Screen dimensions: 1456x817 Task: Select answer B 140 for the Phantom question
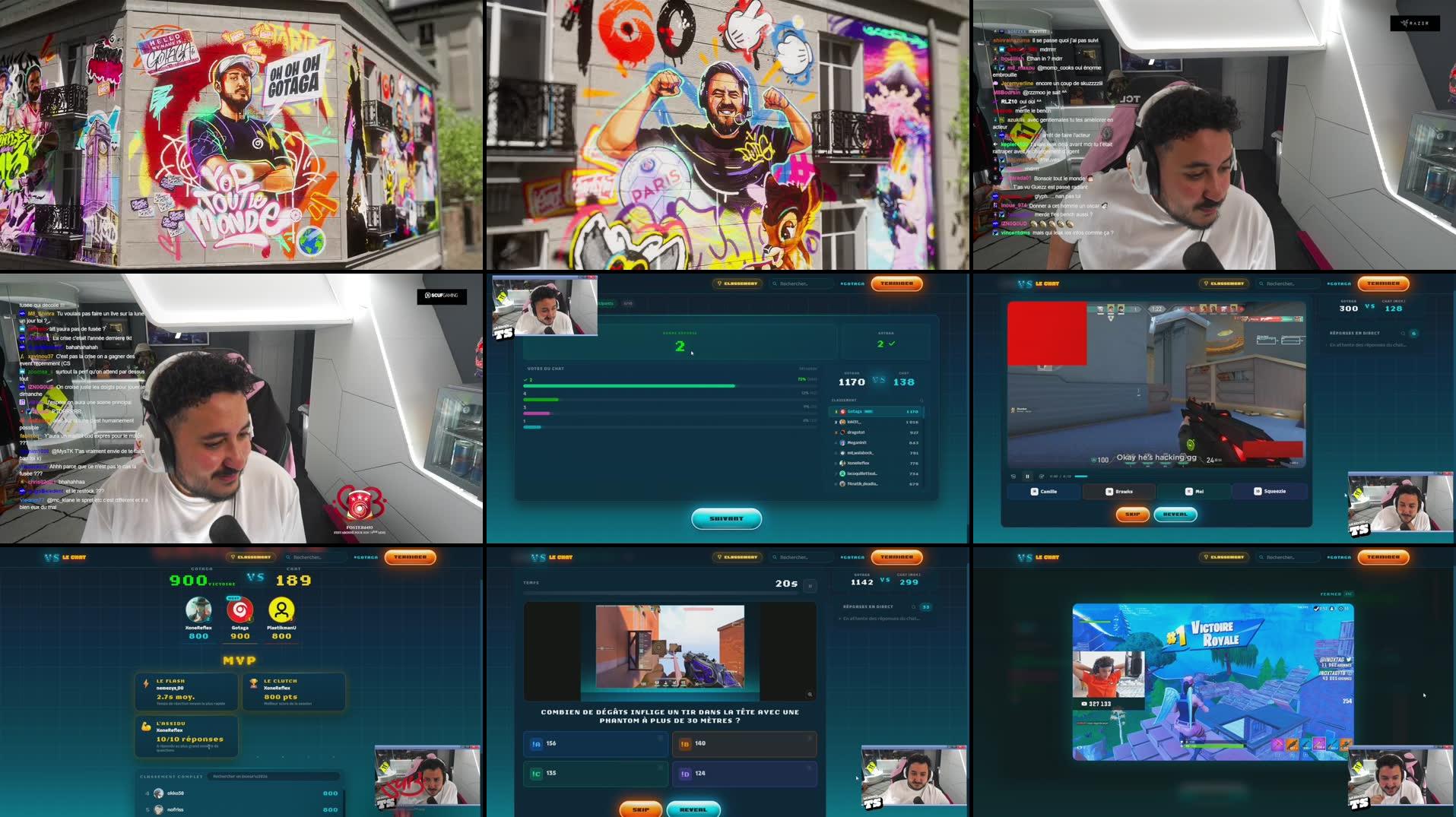click(744, 743)
